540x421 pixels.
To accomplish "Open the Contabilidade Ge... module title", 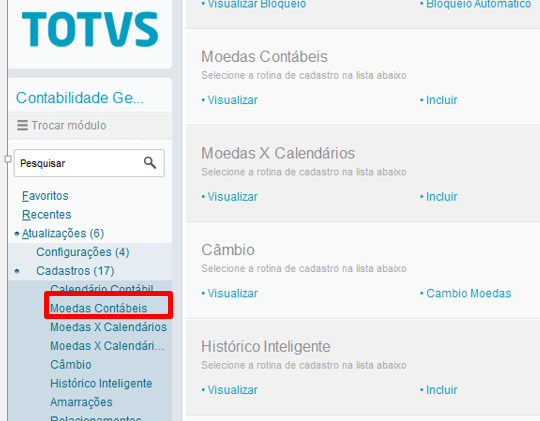I will (x=80, y=98).
